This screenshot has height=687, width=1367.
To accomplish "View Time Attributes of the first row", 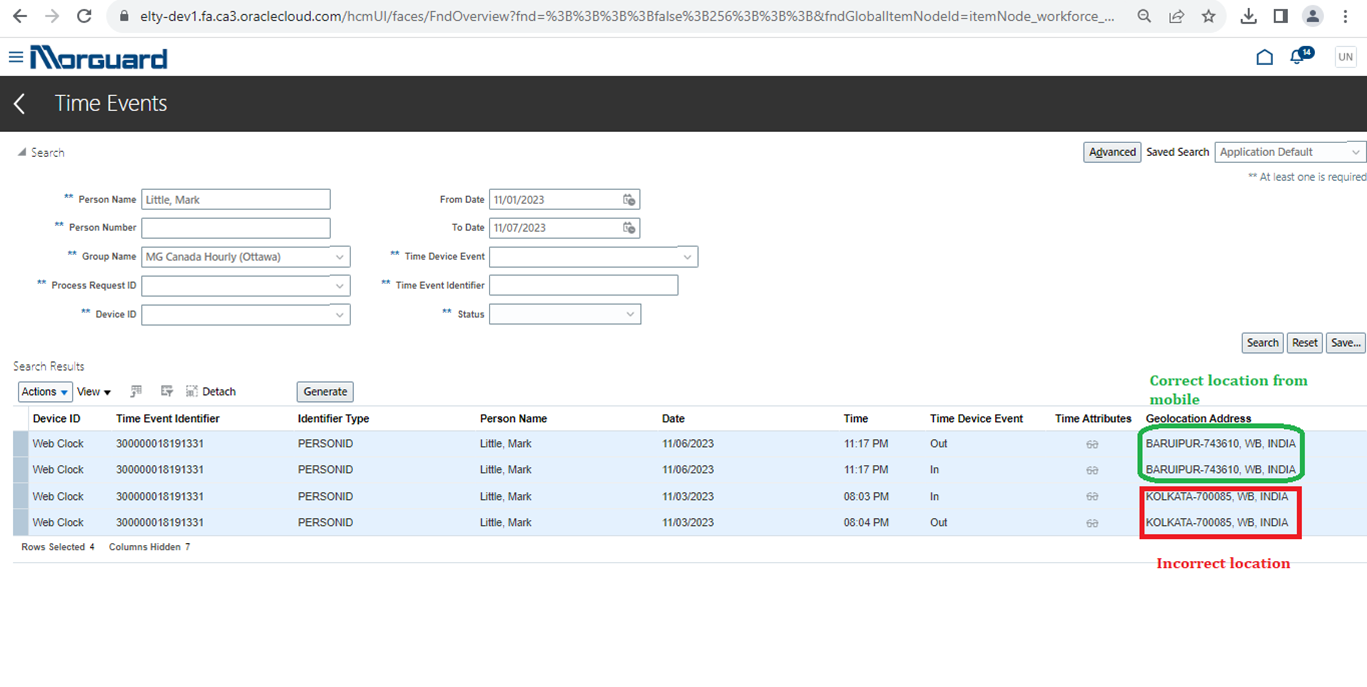I will tap(1092, 444).
